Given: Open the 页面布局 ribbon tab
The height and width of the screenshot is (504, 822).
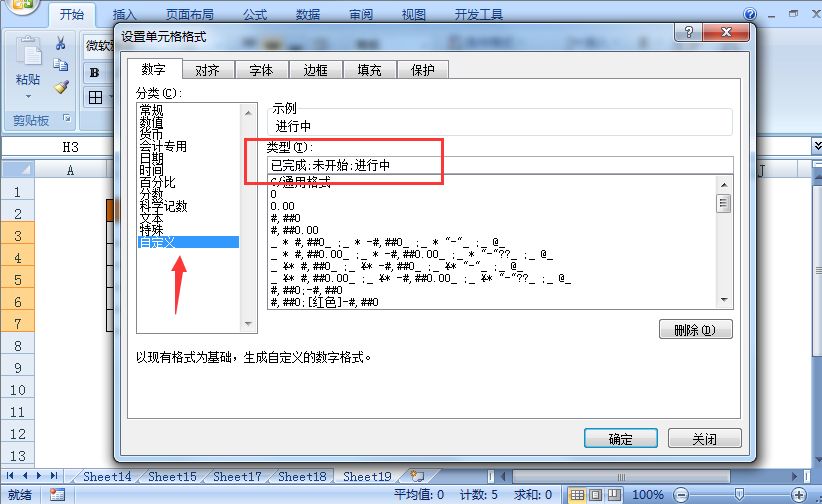Looking at the screenshot, I should tap(189, 14).
